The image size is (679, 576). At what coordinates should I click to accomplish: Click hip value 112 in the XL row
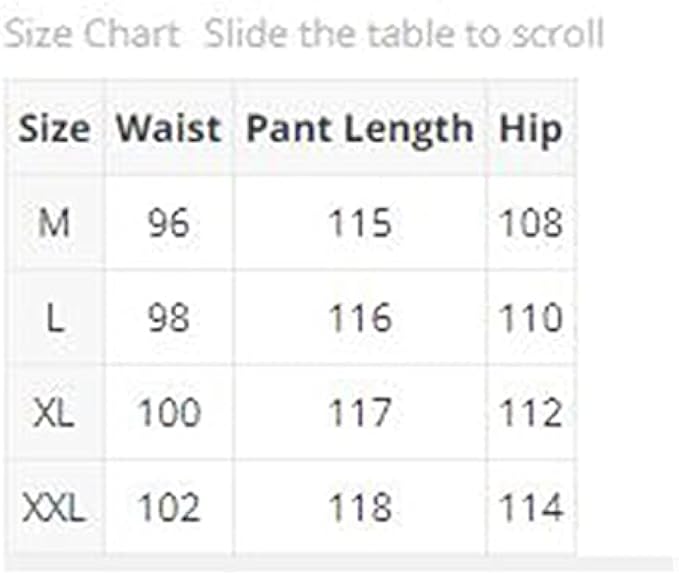click(530, 413)
